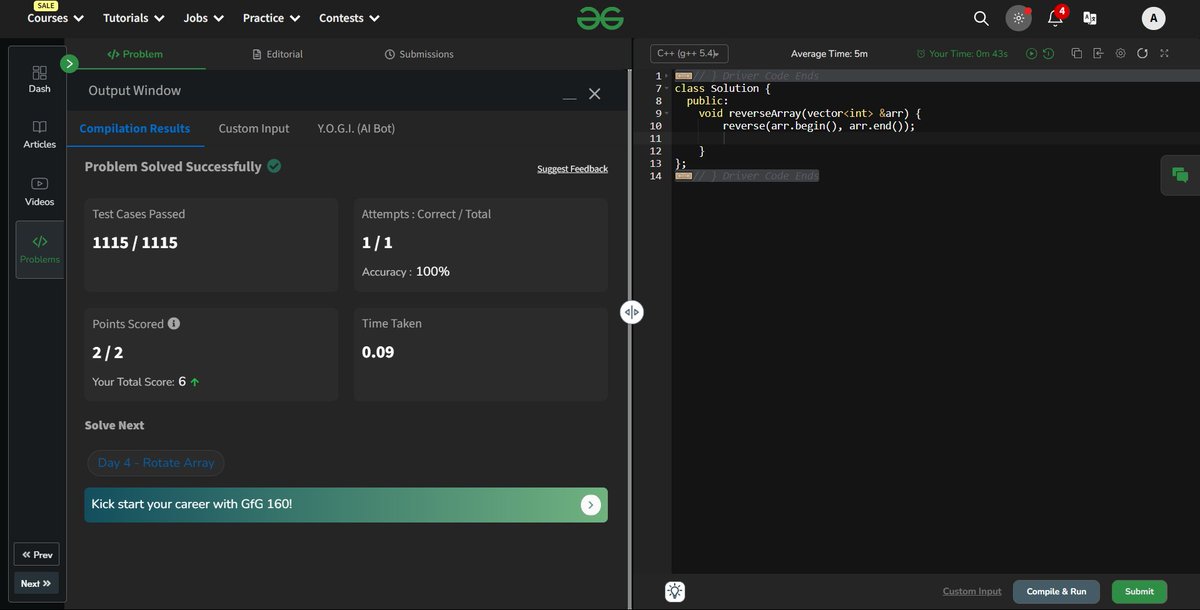Expand the Jobs dropdown menu
The width and height of the screenshot is (1200, 610).
[x=204, y=18]
